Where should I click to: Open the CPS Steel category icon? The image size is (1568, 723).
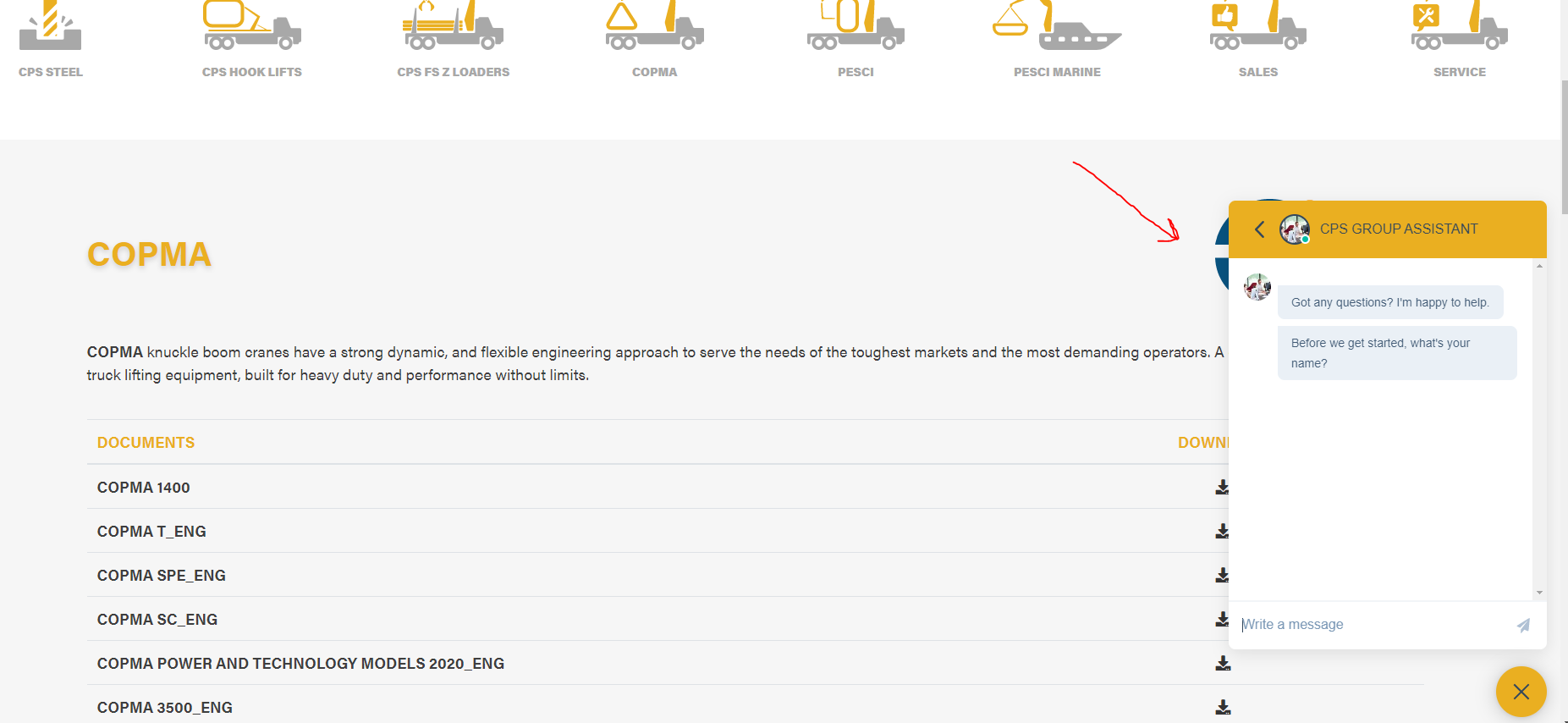pos(50,25)
